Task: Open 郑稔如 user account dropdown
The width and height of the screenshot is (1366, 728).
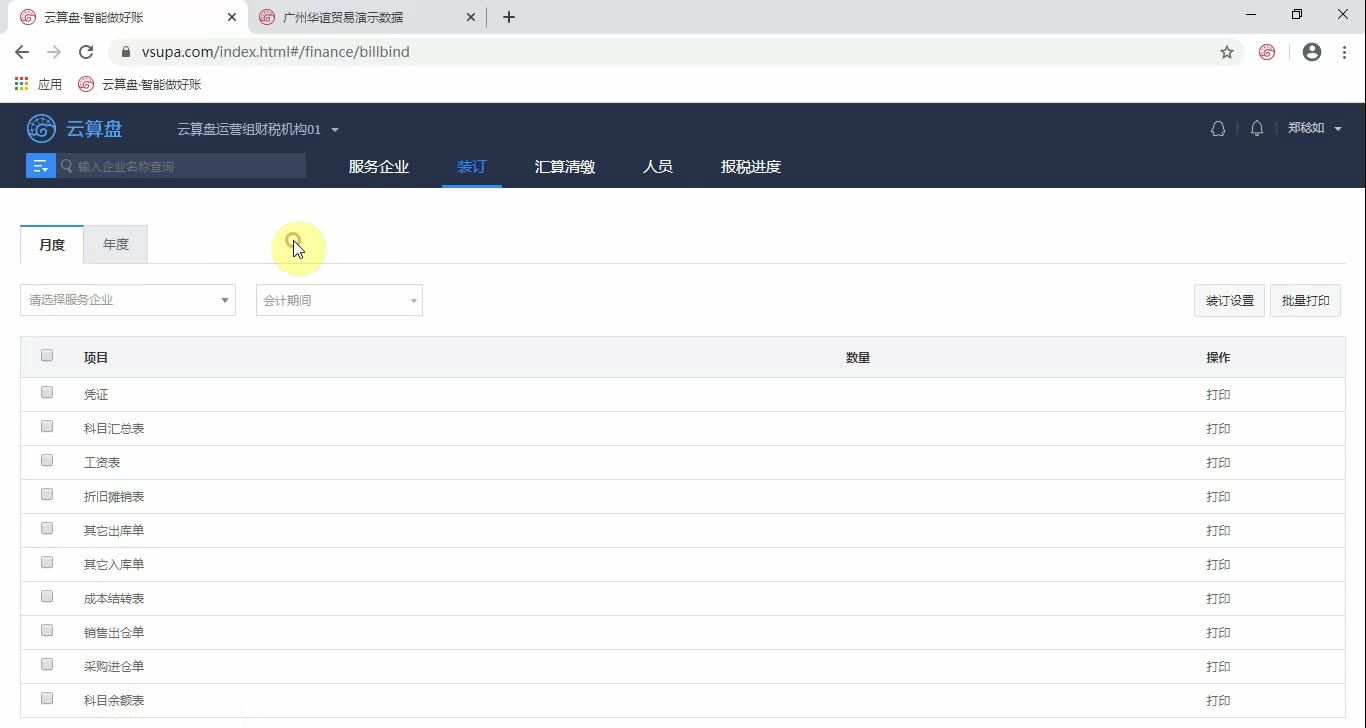Action: point(1314,128)
